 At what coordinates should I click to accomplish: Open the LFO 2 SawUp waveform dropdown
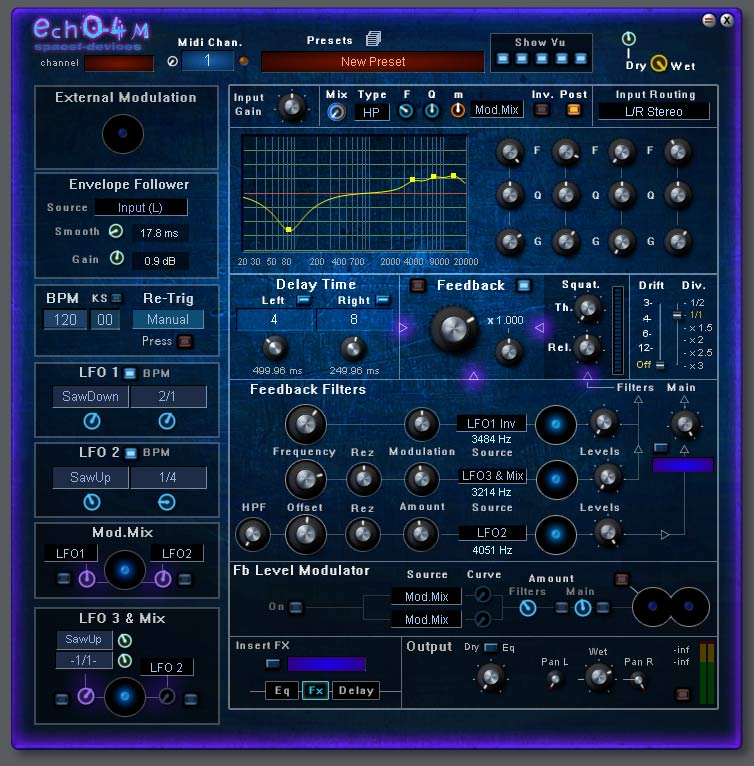pyautogui.click(x=90, y=477)
